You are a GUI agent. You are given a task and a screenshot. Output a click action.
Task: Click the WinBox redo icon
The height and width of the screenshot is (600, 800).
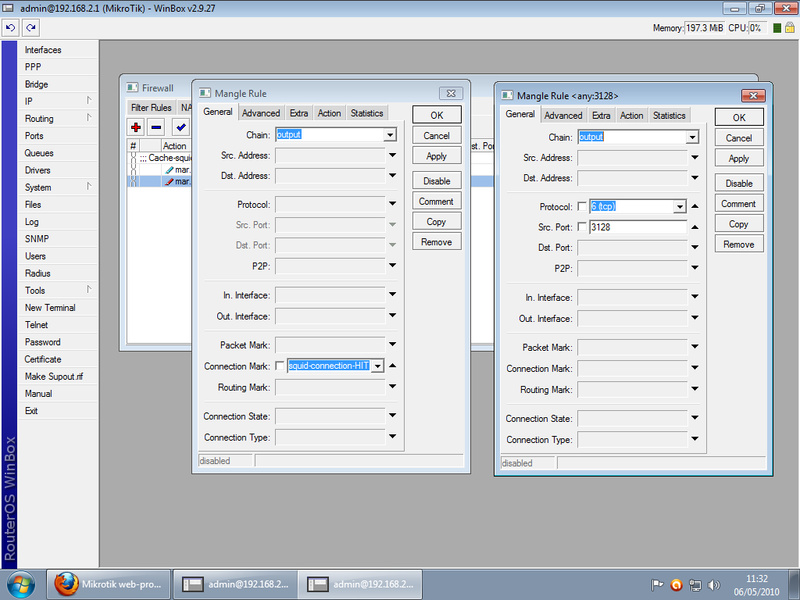tap(31, 28)
